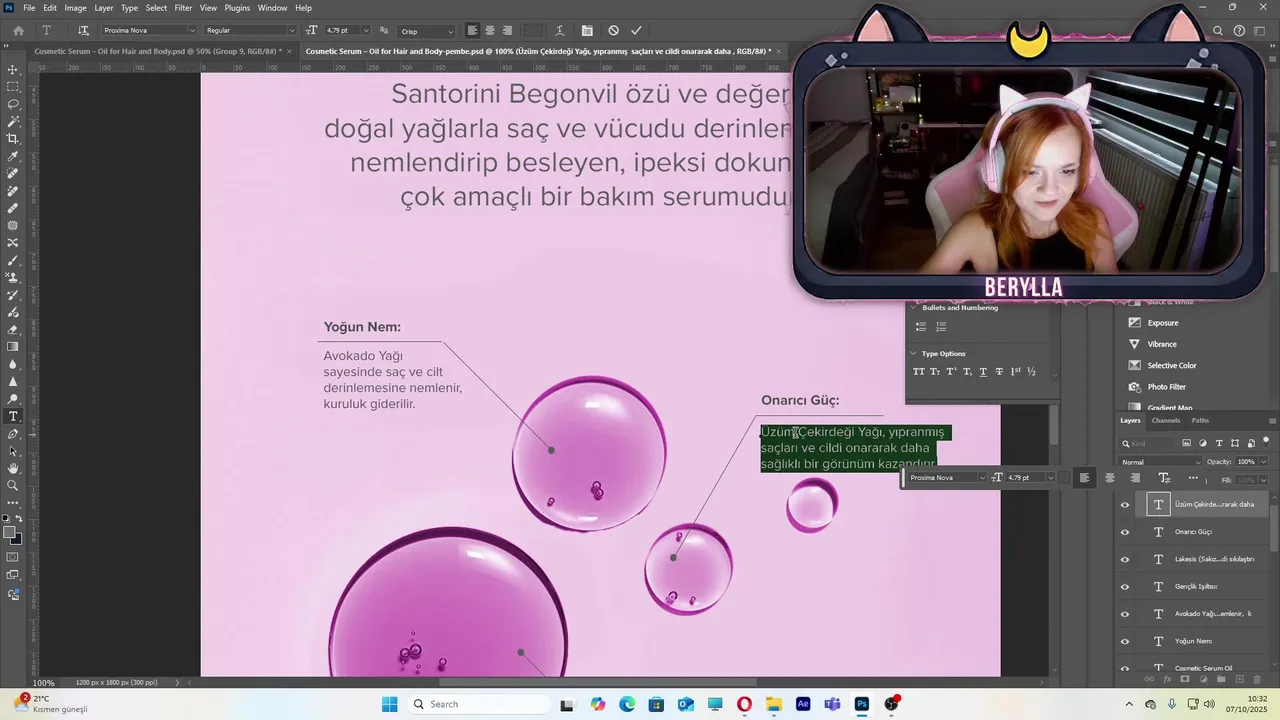This screenshot has width=1280, height=720.
Task: Hide the Yoğun Nem: layer
Action: 1125,641
